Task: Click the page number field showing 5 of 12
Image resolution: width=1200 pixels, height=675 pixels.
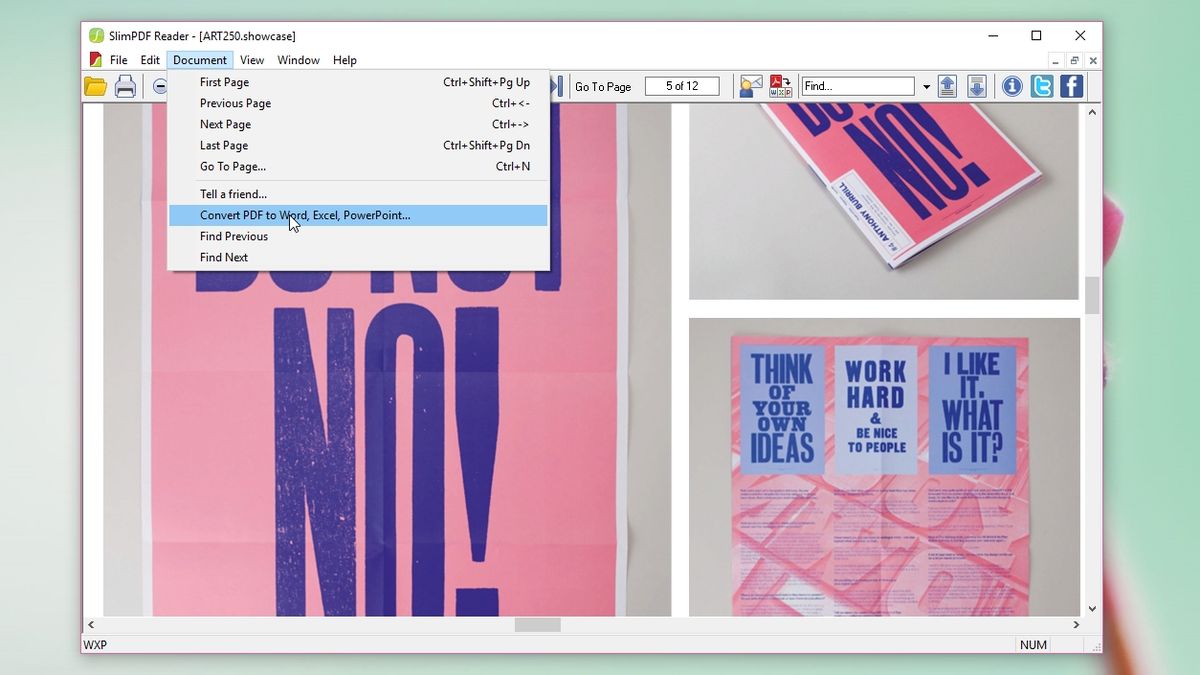Action: [682, 86]
